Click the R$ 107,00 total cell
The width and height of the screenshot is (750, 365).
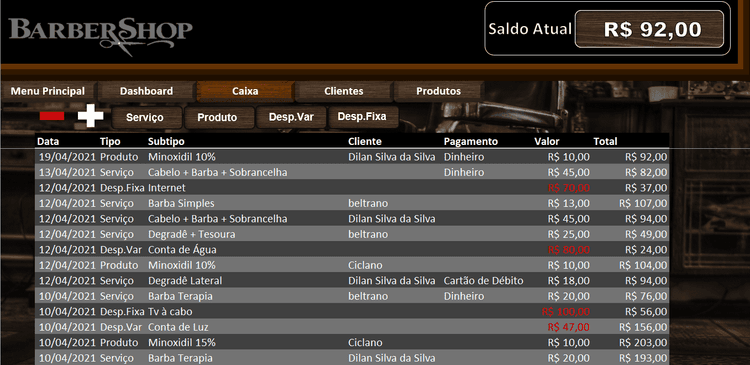(643, 203)
